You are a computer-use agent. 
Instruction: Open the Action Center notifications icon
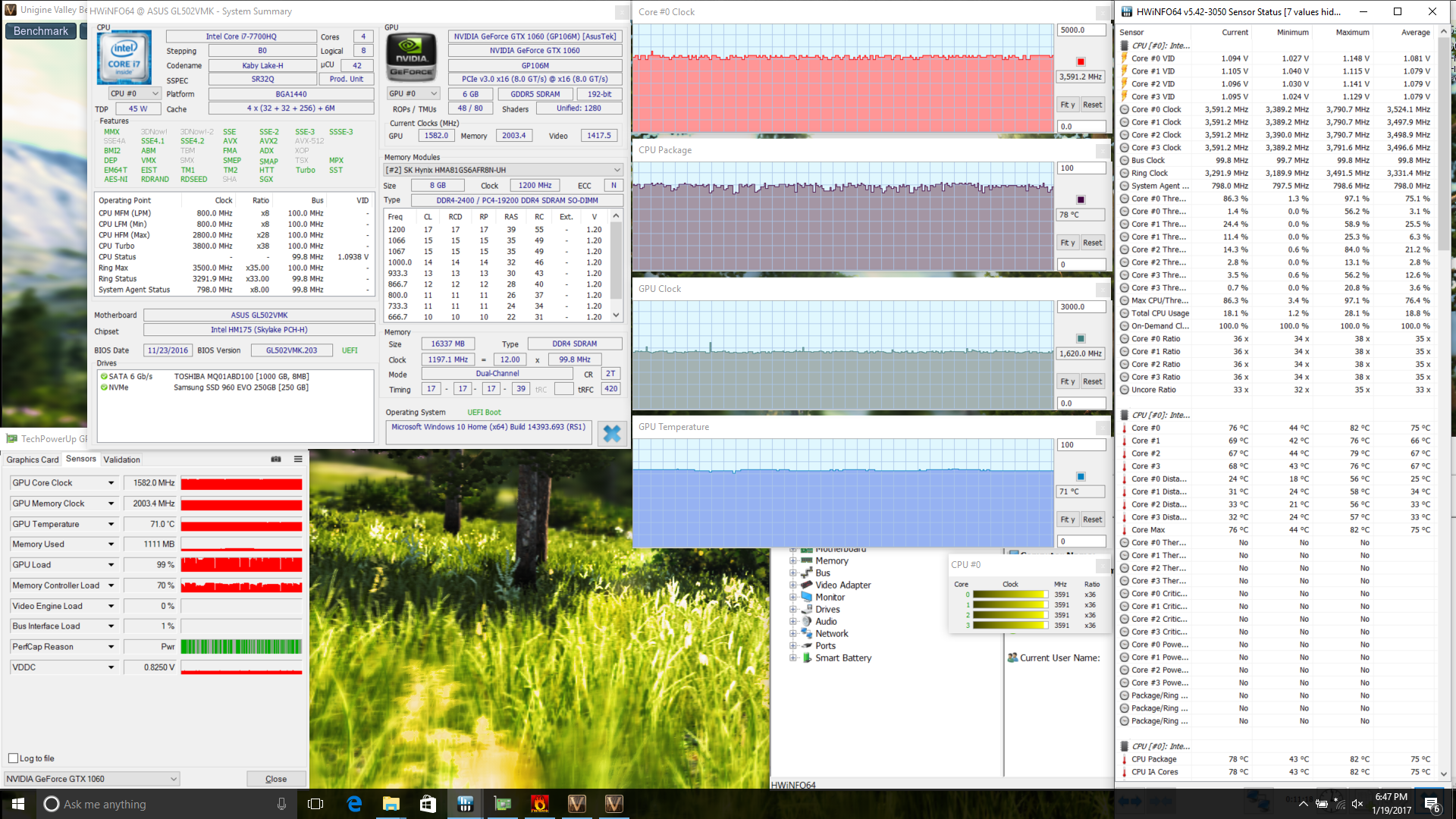coord(1432,804)
